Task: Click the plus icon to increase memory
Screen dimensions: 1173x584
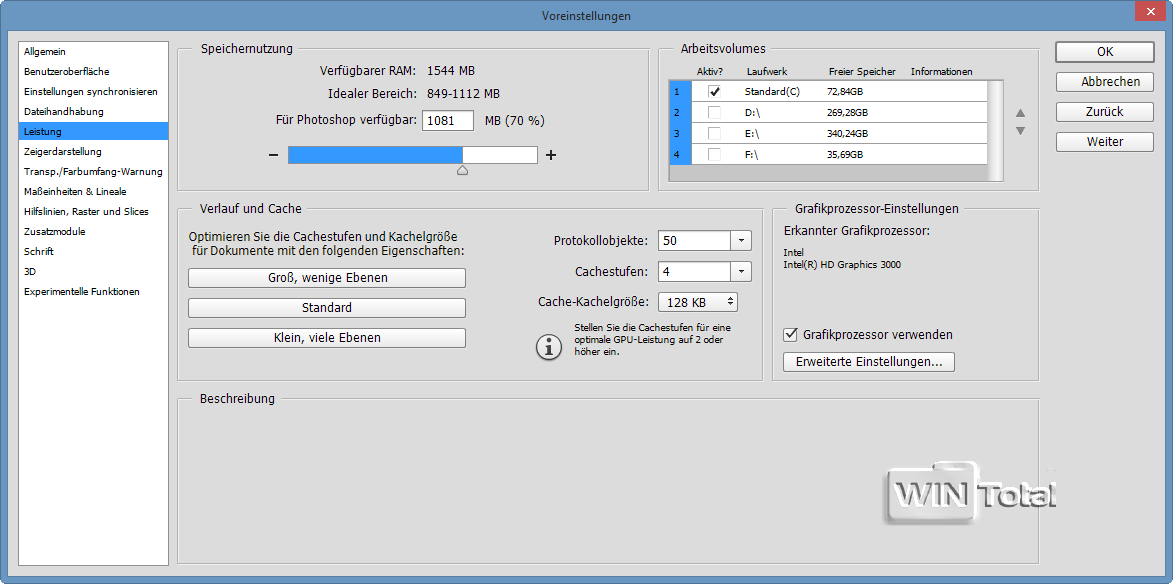Action: click(550, 155)
